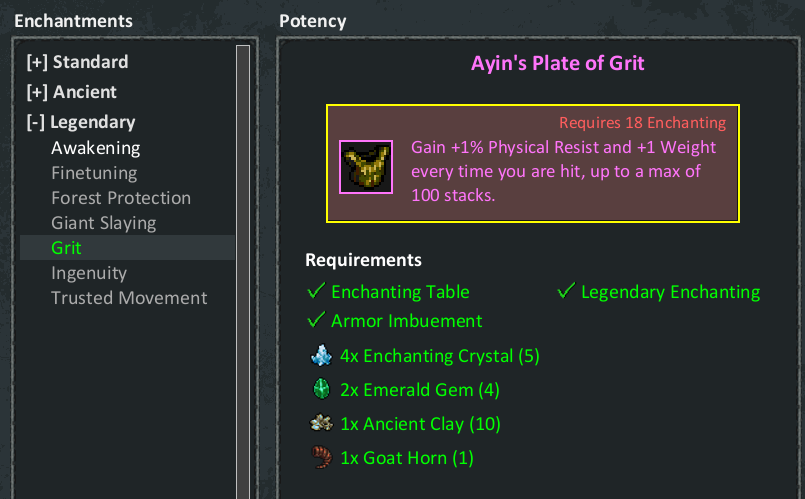The width and height of the screenshot is (805, 499).
Task: Click the Enchanting Crystal icon
Action: 321,356
